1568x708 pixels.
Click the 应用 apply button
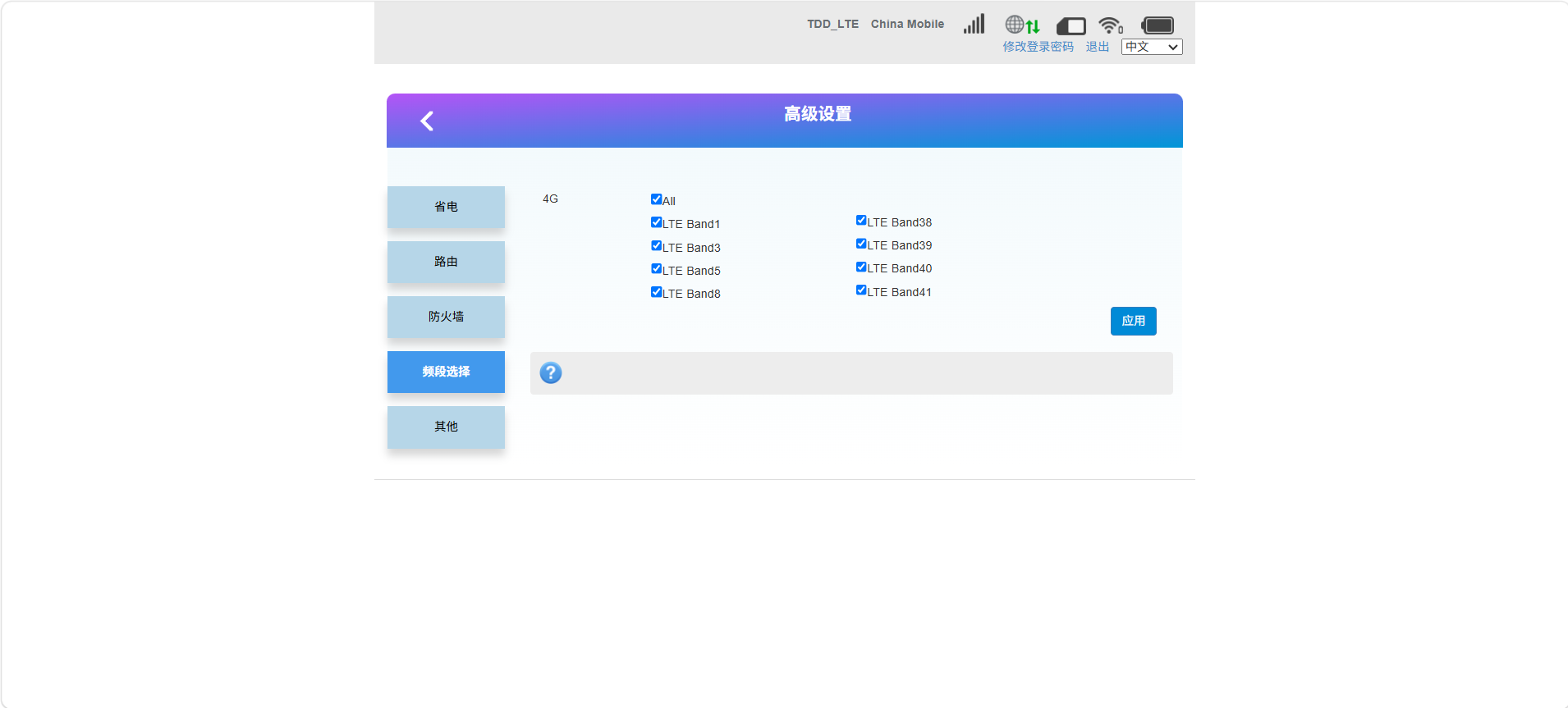tap(1133, 321)
